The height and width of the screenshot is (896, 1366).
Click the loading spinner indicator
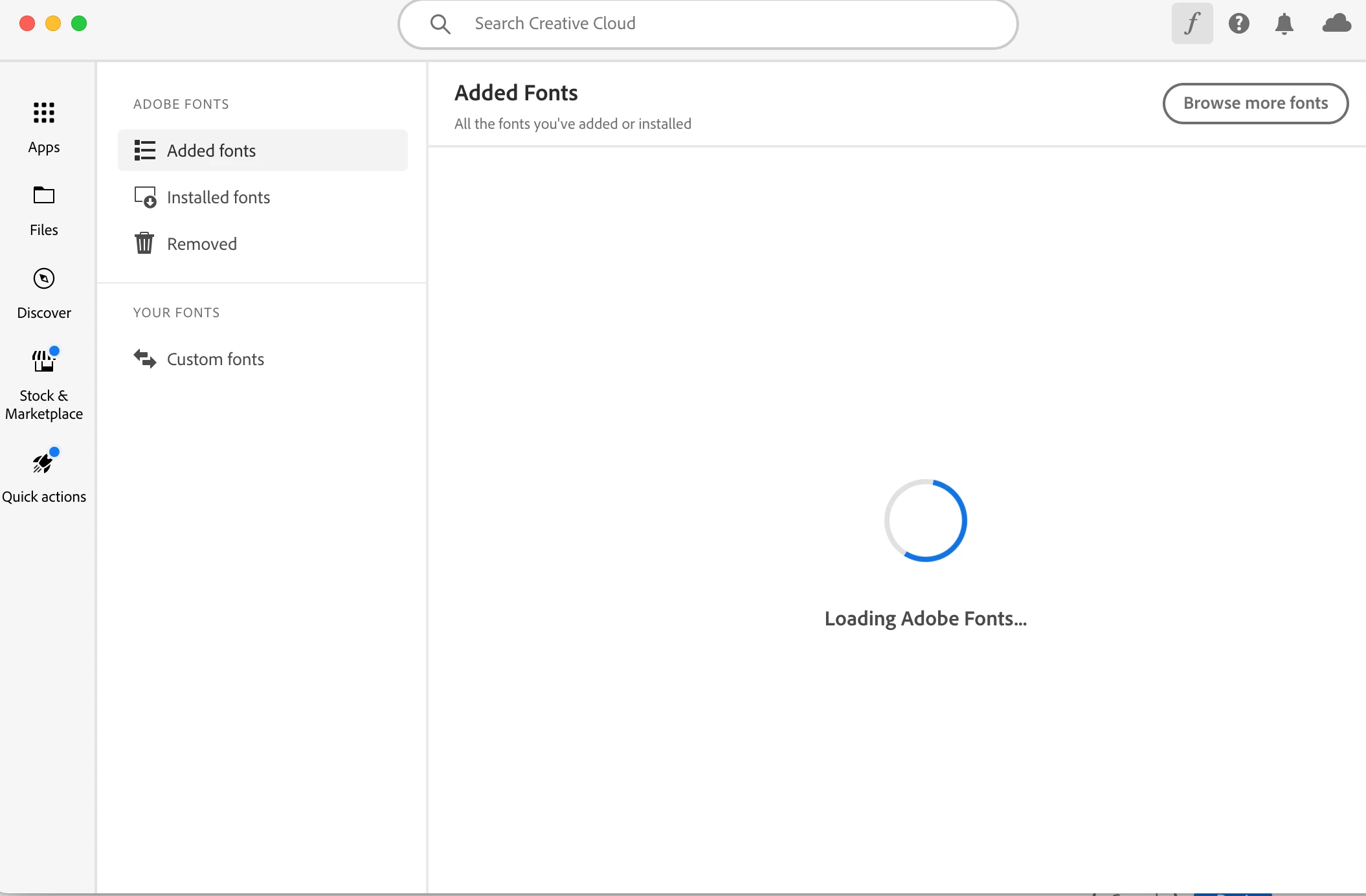(x=925, y=521)
